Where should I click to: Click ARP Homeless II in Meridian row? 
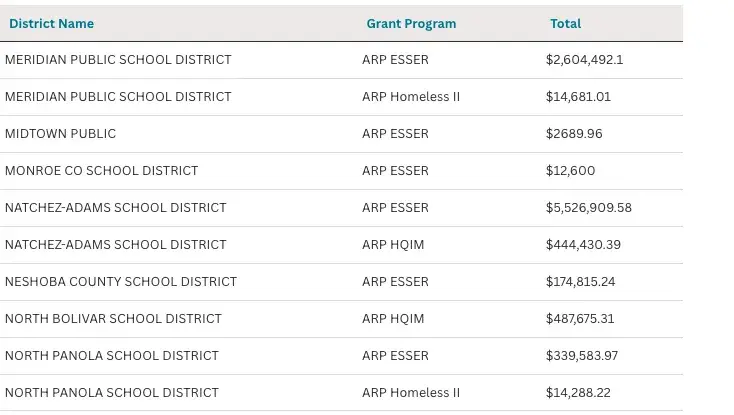click(411, 97)
